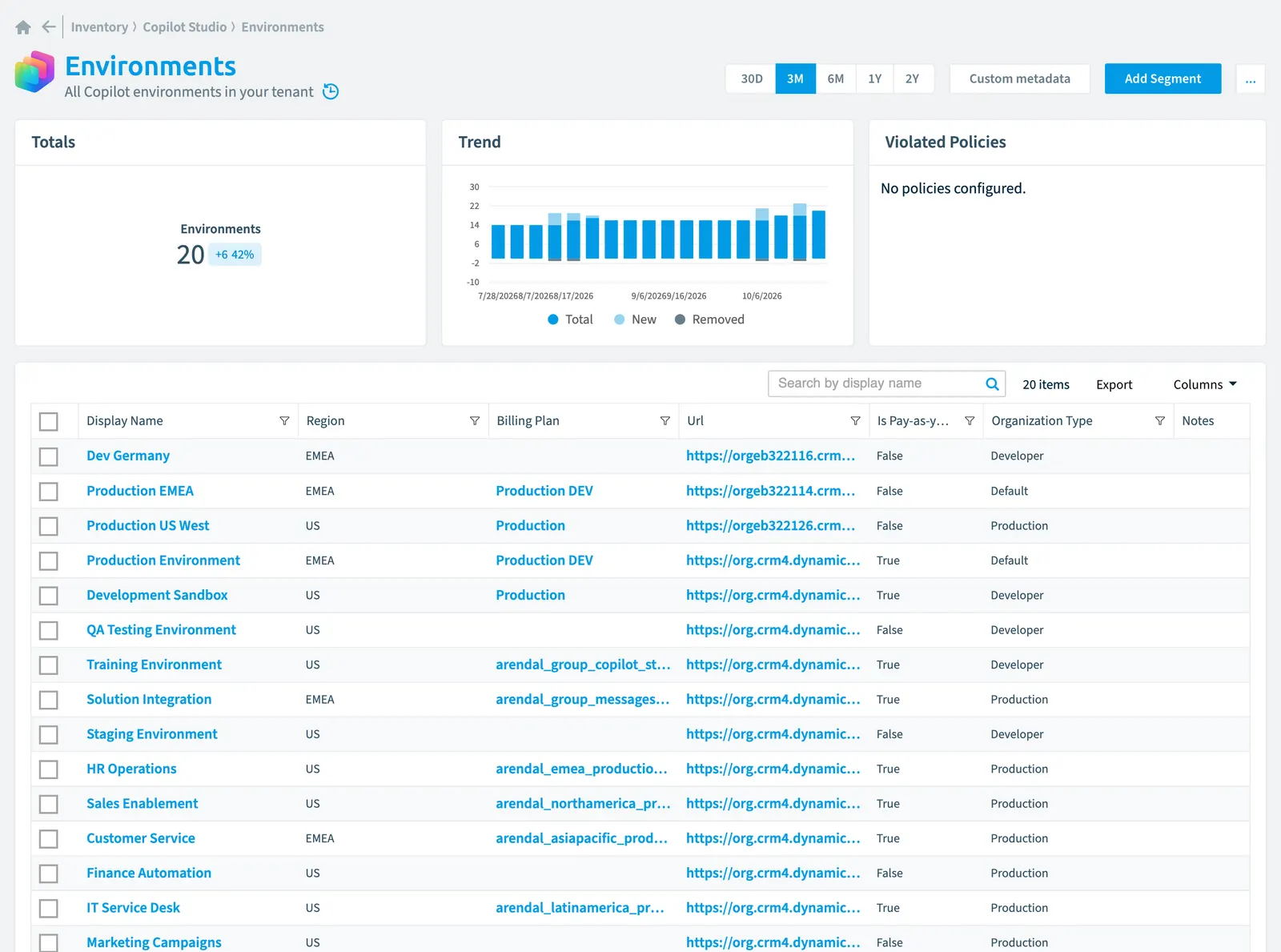Open the Dev Germany URL link
The height and width of the screenshot is (952, 1281).
pos(770,456)
